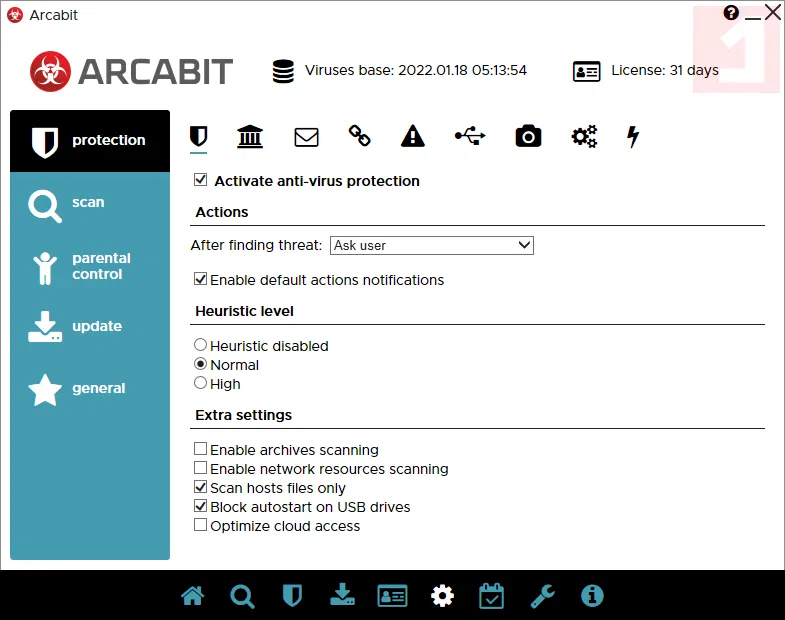This screenshot has width=785, height=620.
Task: Toggle Activate anti-virus protection checkbox
Action: (x=200, y=179)
